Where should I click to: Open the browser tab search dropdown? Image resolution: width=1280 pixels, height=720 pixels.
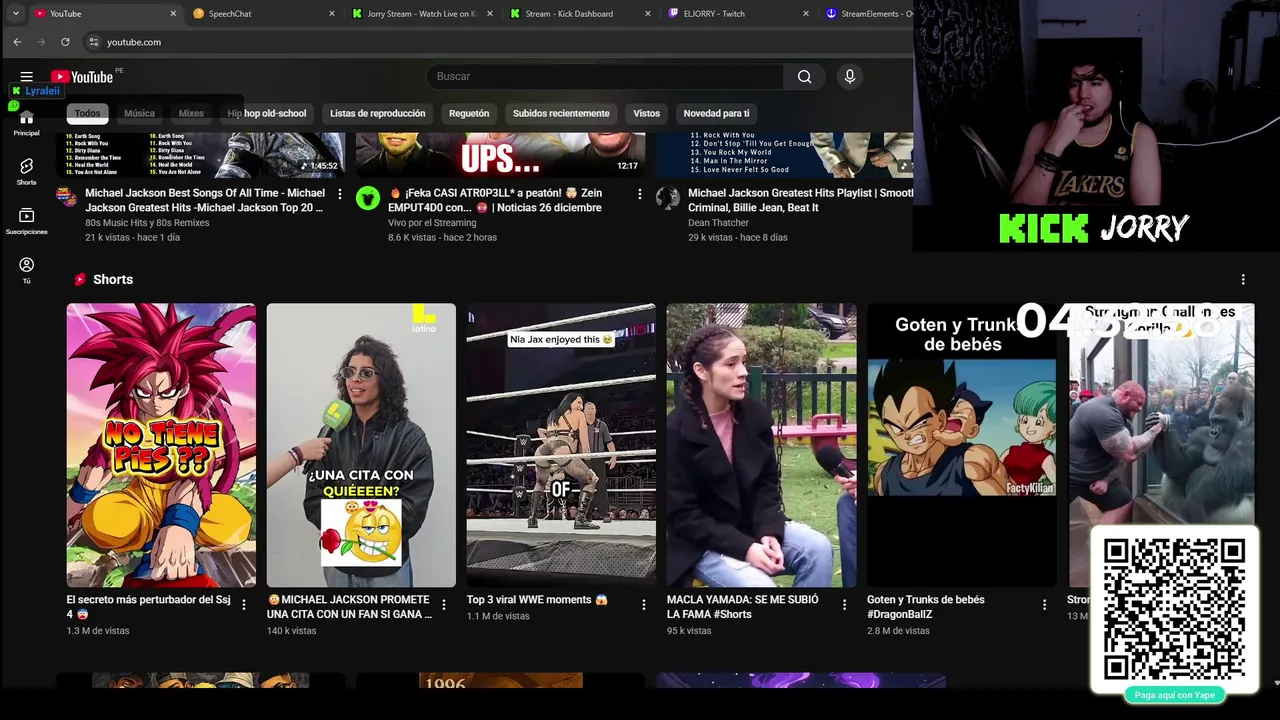(x=15, y=14)
